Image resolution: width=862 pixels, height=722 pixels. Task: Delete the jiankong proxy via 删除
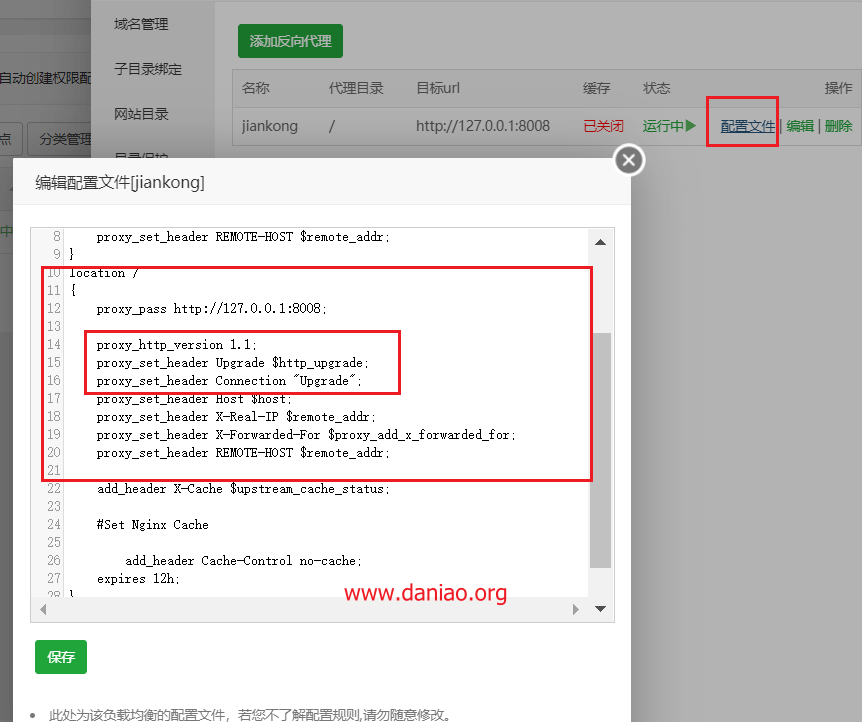coord(838,126)
